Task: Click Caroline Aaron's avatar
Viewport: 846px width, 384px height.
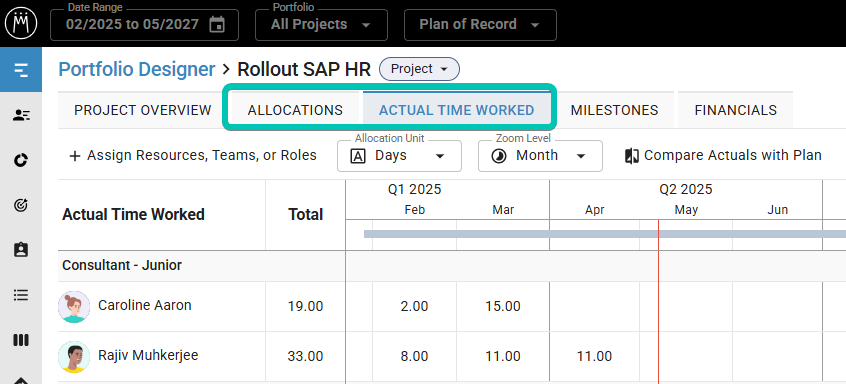Action: pyautogui.click(x=74, y=307)
